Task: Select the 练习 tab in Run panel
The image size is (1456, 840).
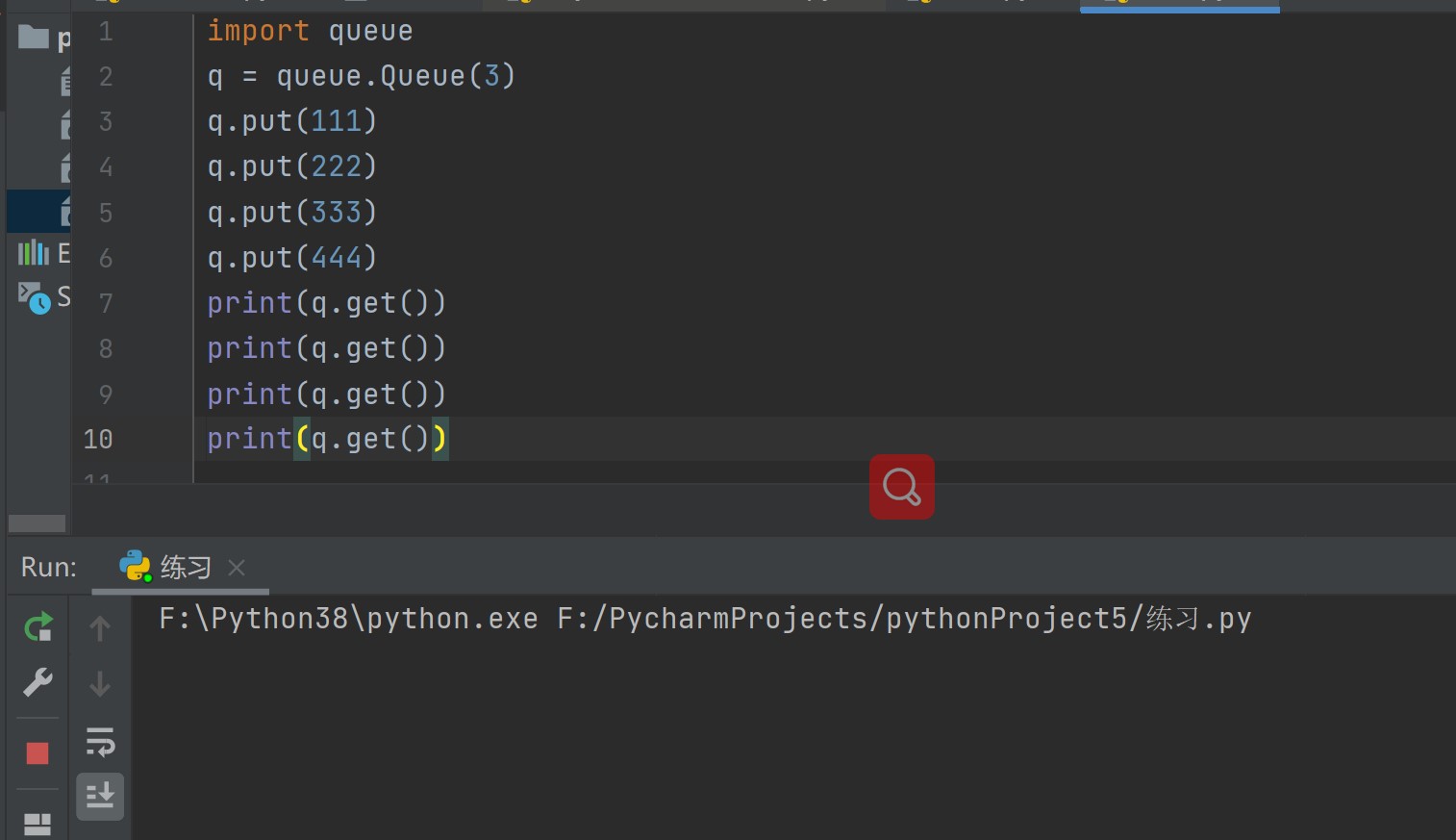Action: click(183, 568)
